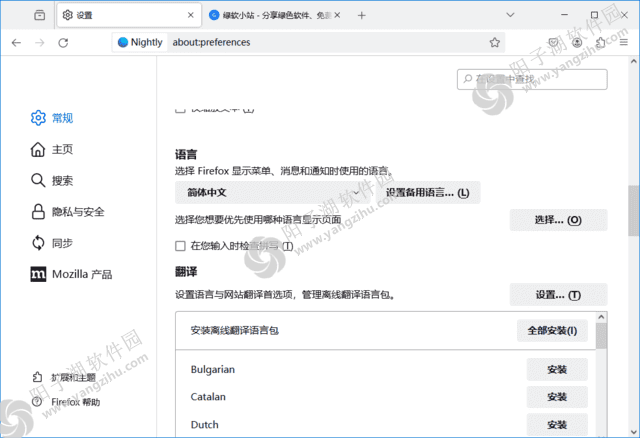Show the list of all tabs via the chevron
The height and width of the screenshot is (438, 640).
[x=510, y=15]
